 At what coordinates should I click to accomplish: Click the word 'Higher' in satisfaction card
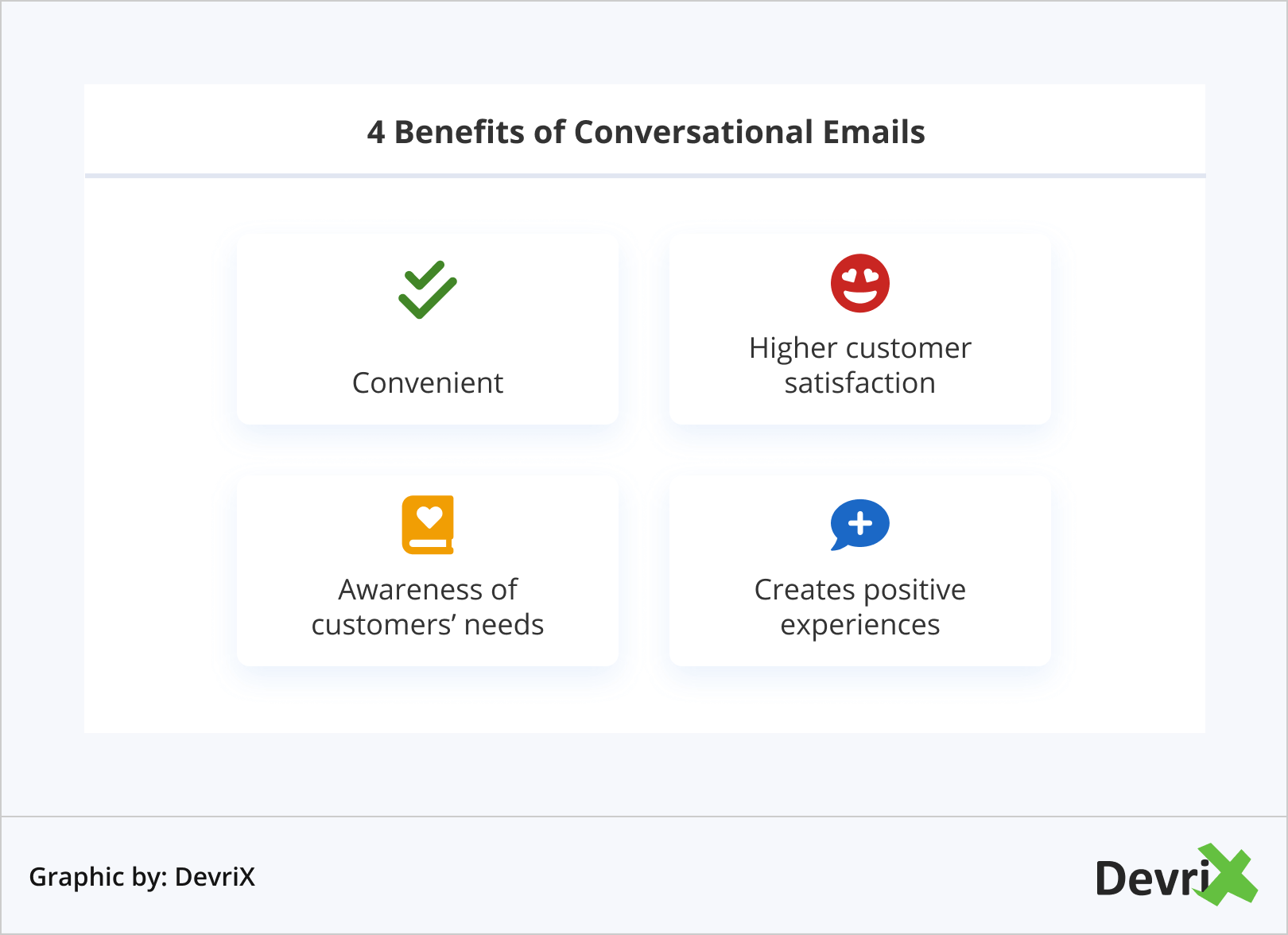(x=793, y=348)
